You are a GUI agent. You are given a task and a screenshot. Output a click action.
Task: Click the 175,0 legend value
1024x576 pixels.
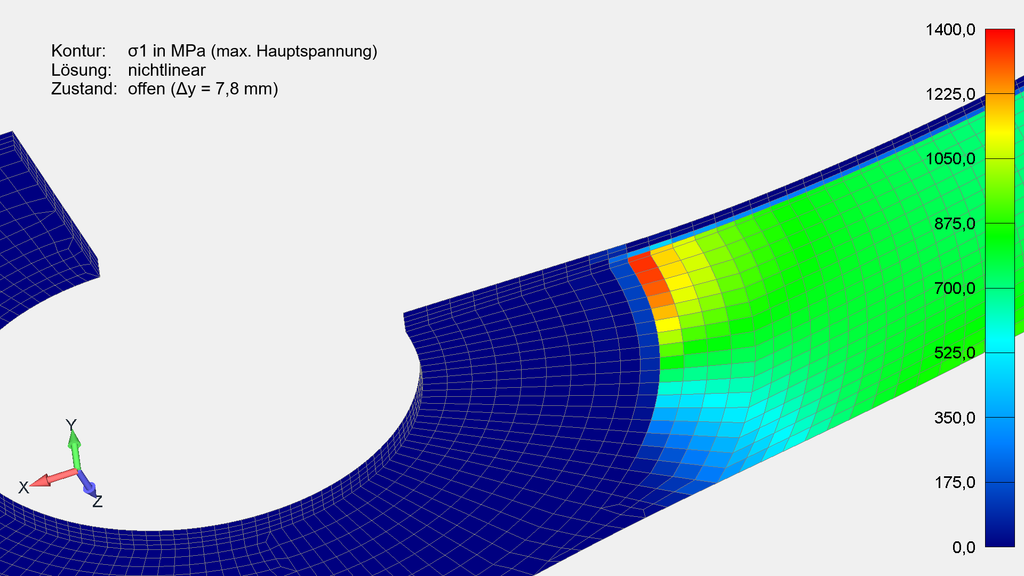[x=954, y=482]
